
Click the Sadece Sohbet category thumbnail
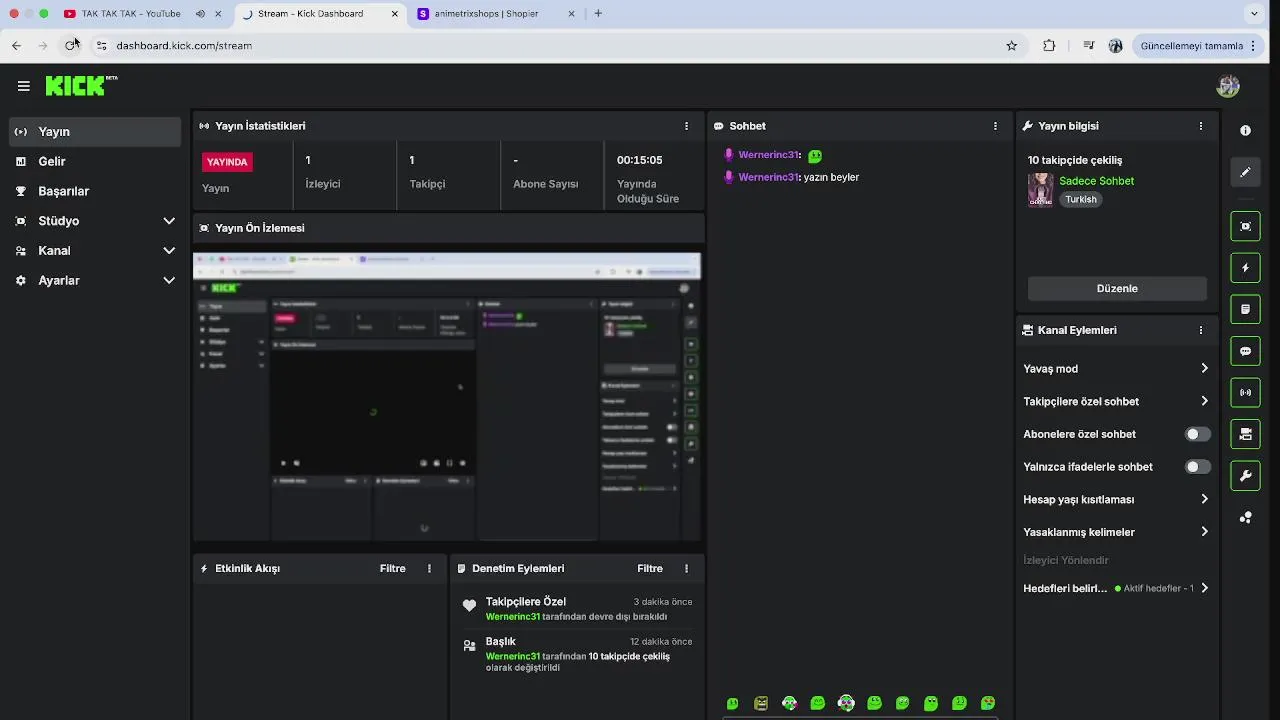point(1041,190)
